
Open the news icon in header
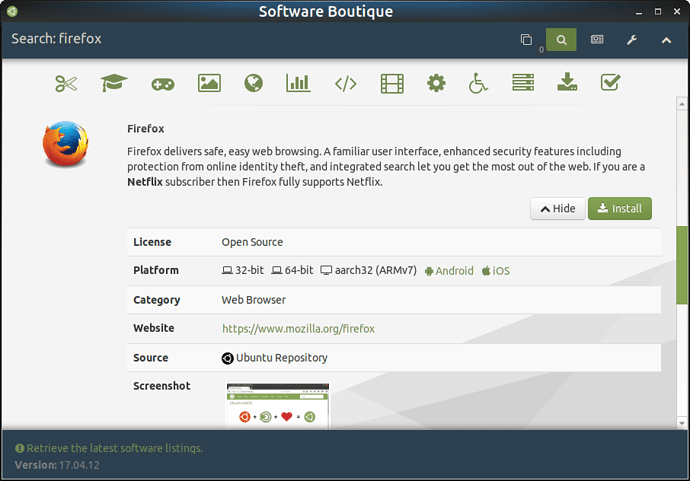(x=597, y=40)
